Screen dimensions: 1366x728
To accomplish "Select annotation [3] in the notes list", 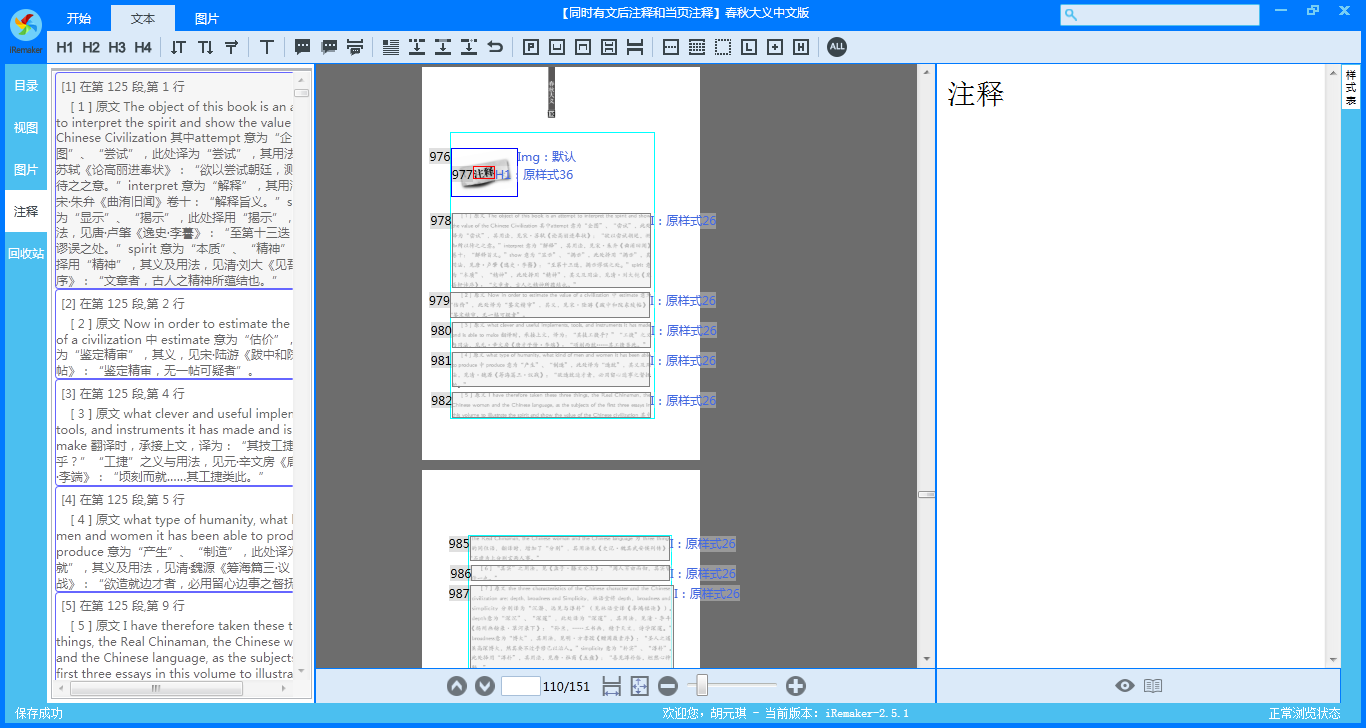I will click(174, 432).
